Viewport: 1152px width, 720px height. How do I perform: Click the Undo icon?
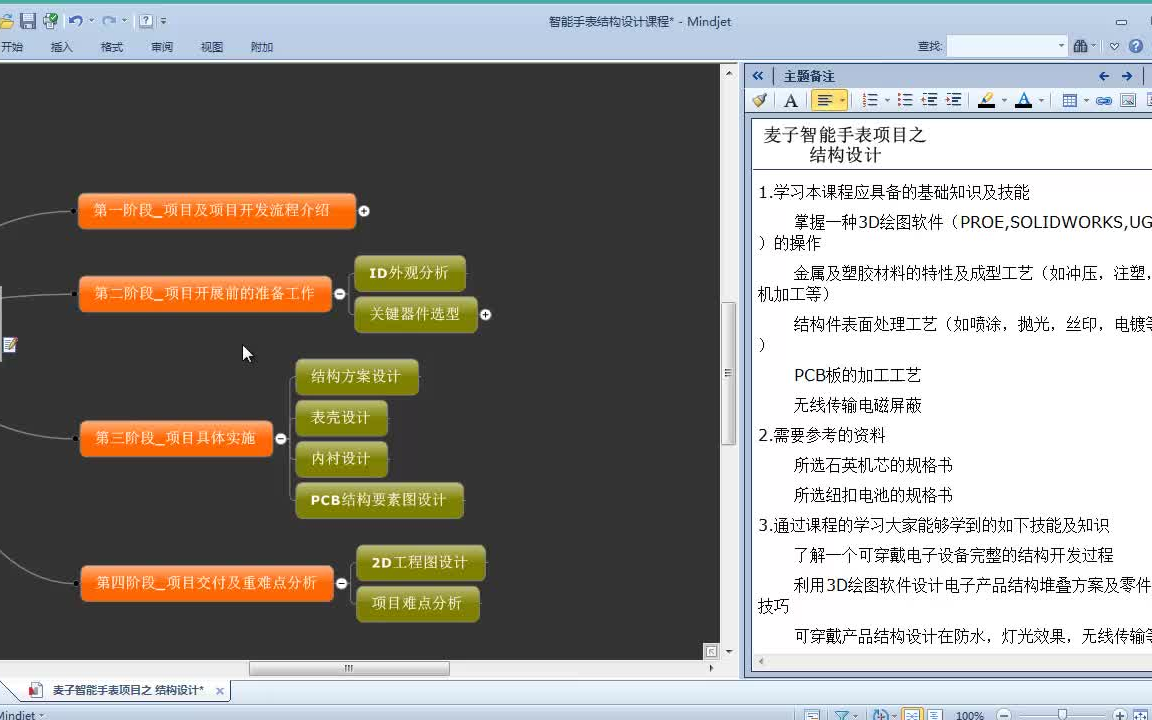coord(75,20)
